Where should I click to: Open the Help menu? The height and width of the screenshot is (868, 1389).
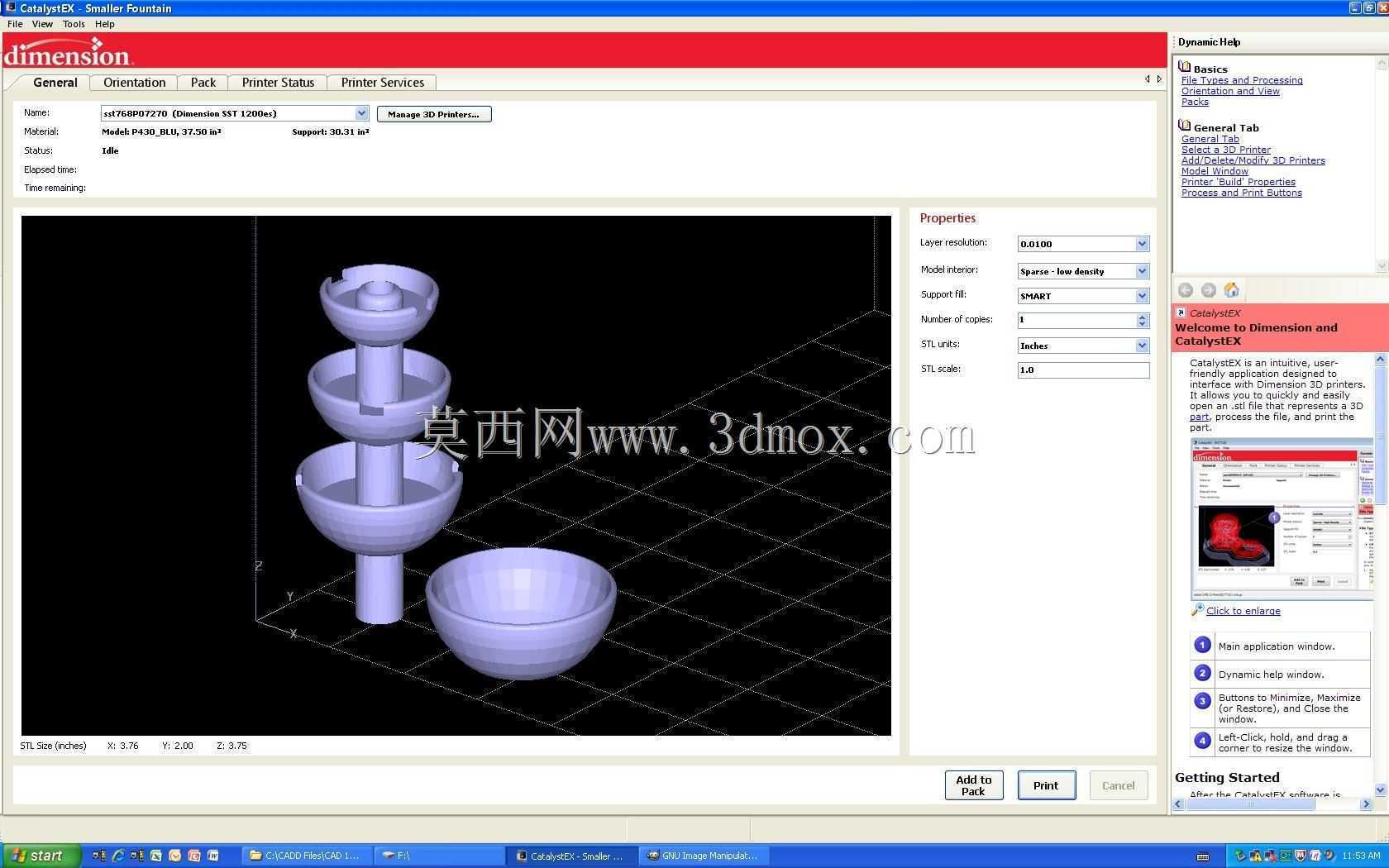pyautogui.click(x=105, y=24)
